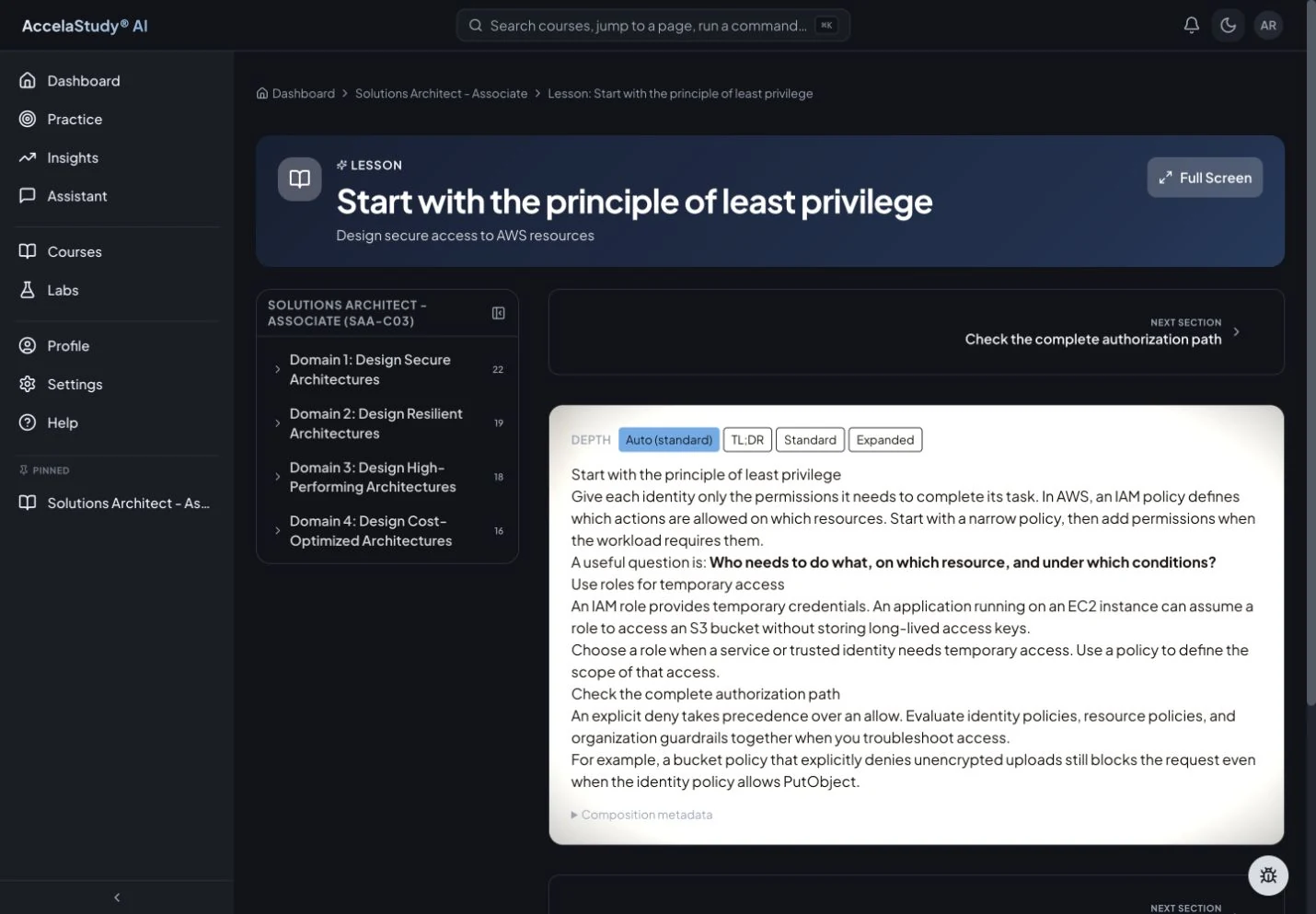Select the TL;DR depth option
Image resolution: width=1316 pixels, height=914 pixels.
[747, 440]
